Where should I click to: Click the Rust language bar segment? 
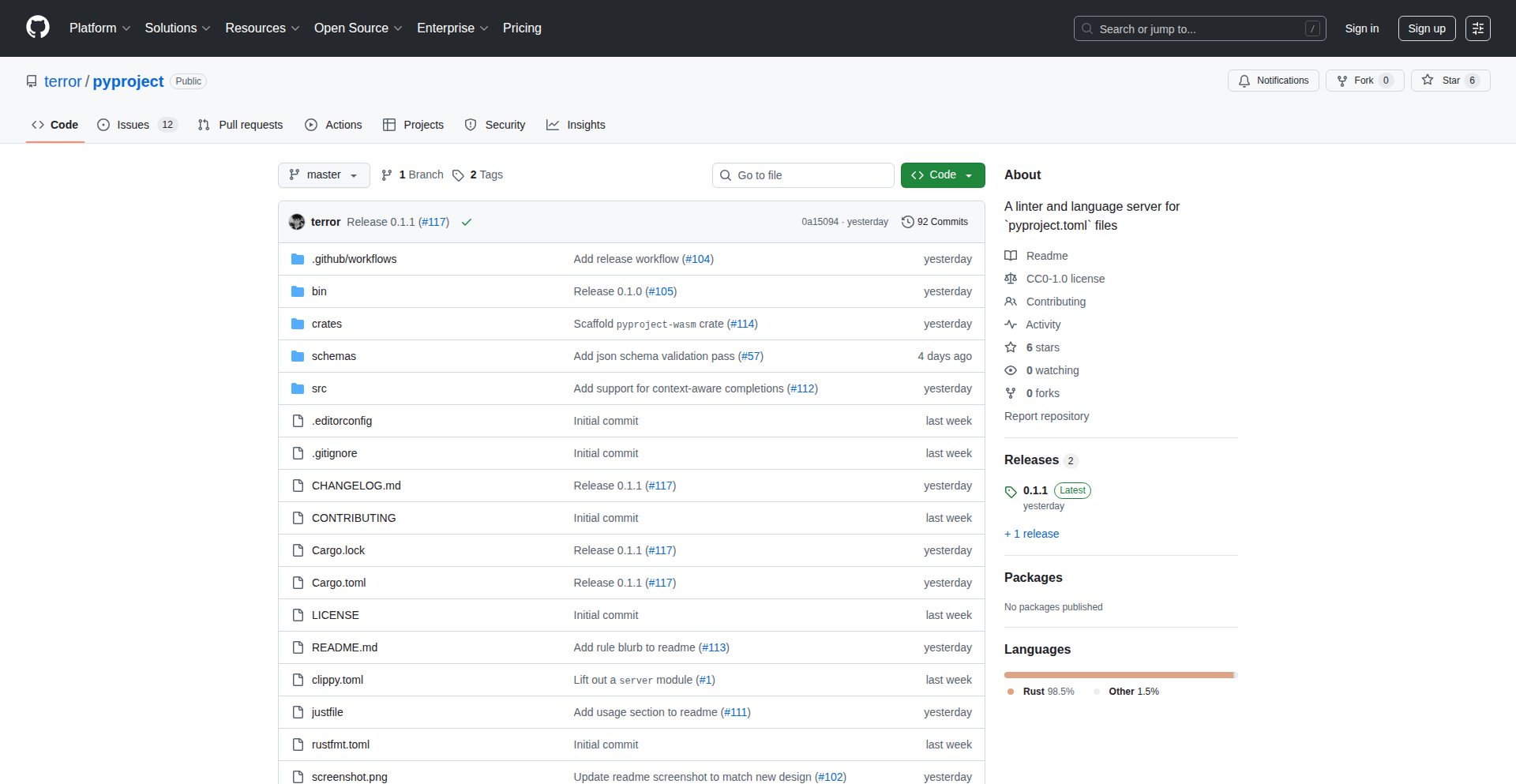pos(1119,674)
